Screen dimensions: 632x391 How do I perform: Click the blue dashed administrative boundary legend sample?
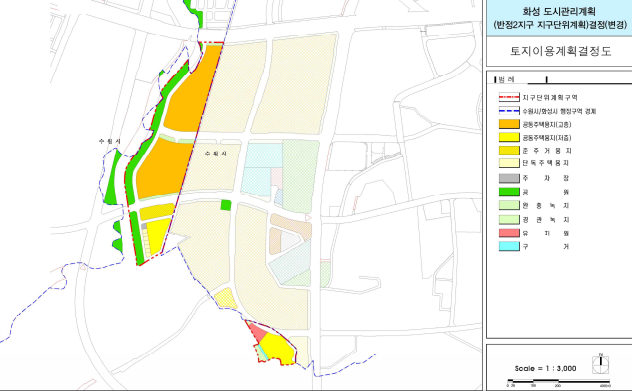coord(509,111)
